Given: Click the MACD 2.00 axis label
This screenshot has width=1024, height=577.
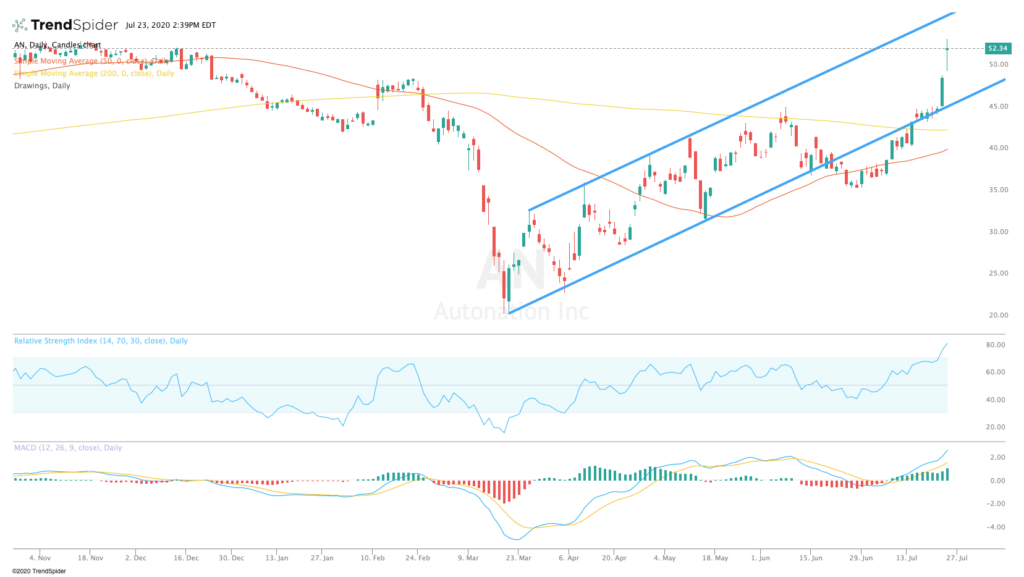Looking at the screenshot, I should tap(997, 457).
